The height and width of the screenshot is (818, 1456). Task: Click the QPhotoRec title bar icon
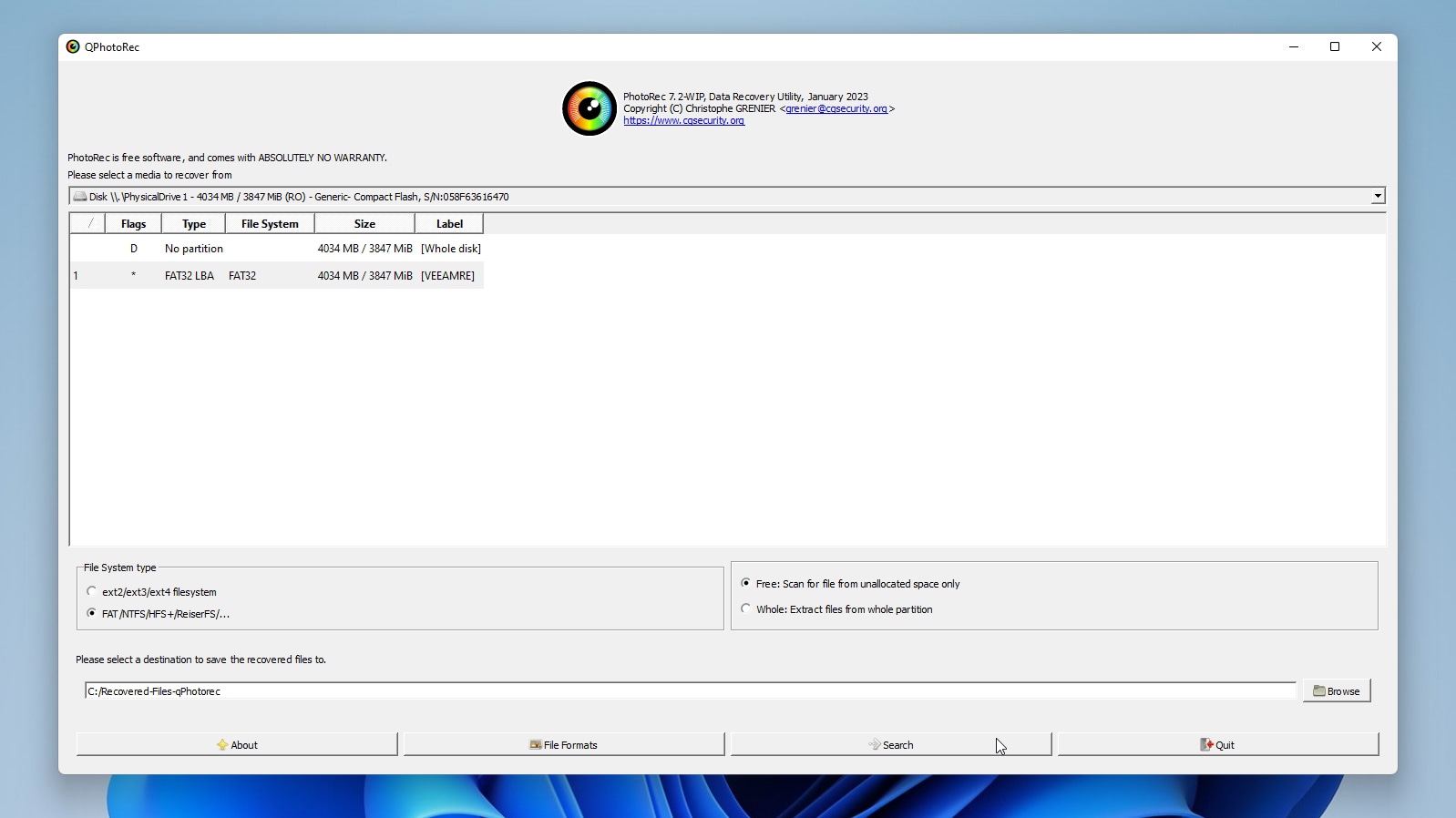tap(73, 47)
